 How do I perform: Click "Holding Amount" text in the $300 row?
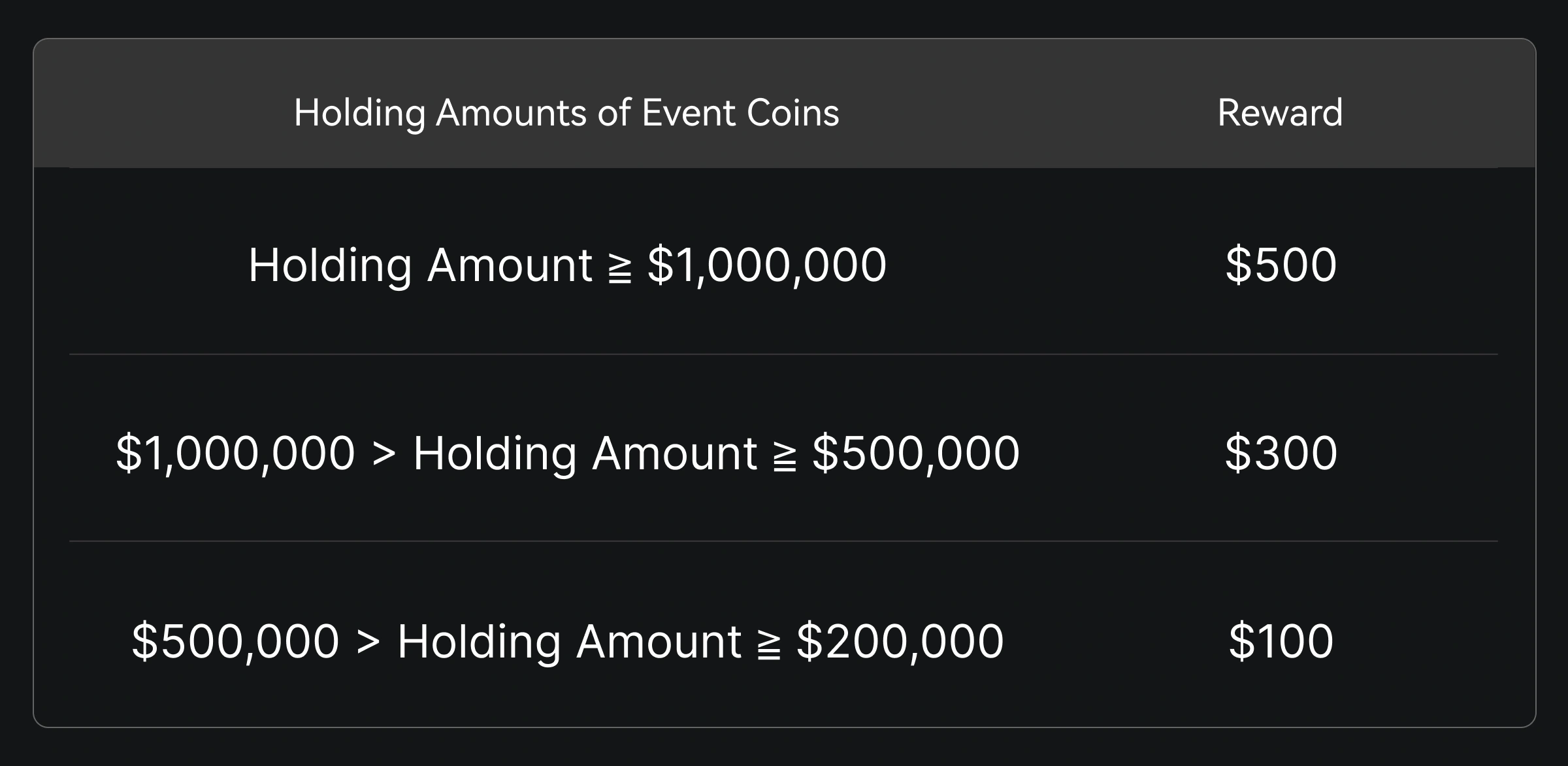[x=585, y=453]
